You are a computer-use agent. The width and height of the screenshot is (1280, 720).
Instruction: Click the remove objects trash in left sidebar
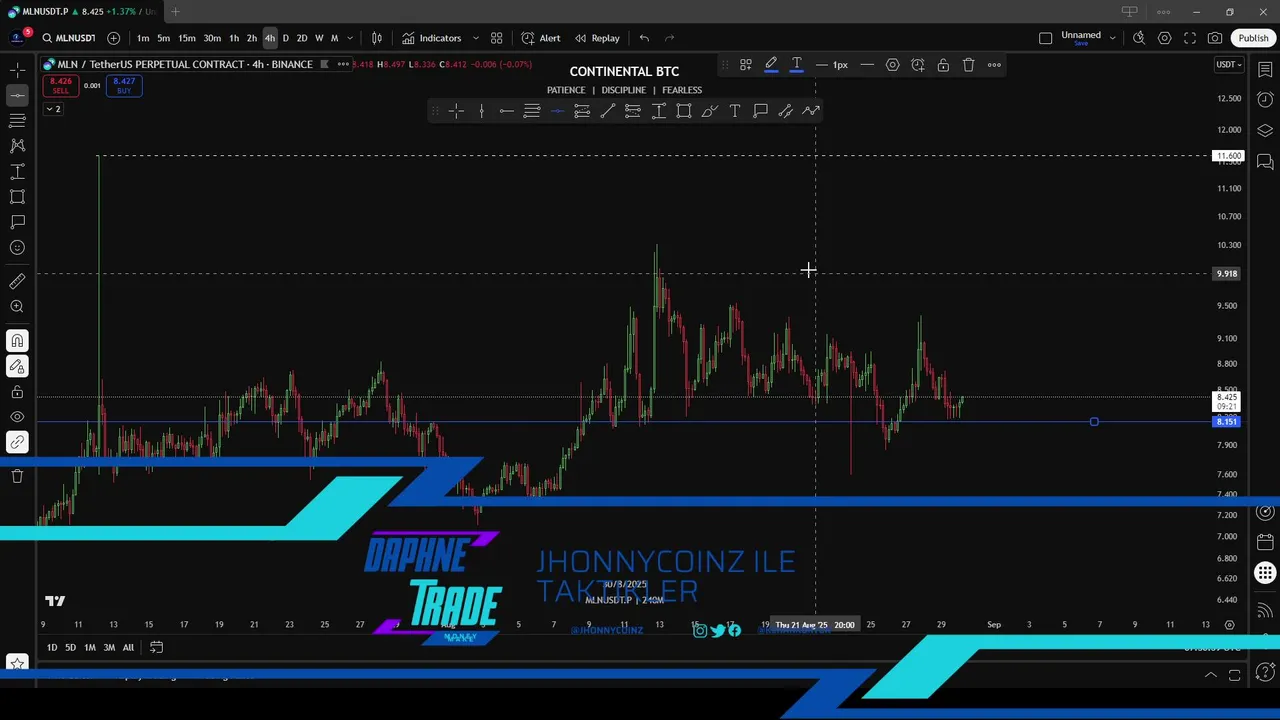[x=17, y=476]
